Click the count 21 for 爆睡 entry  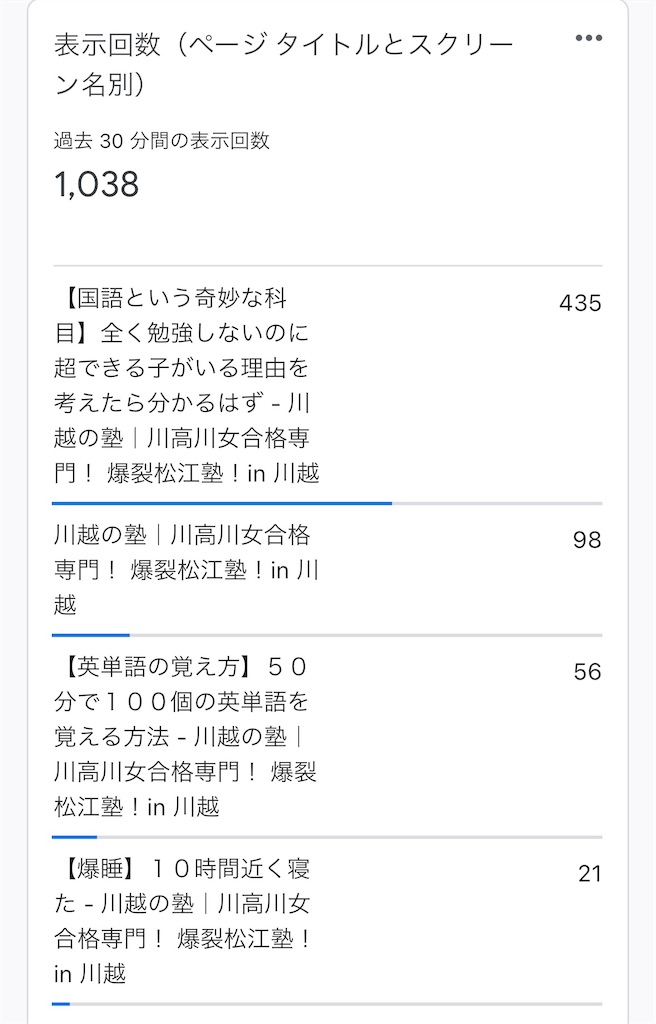tap(591, 873)
